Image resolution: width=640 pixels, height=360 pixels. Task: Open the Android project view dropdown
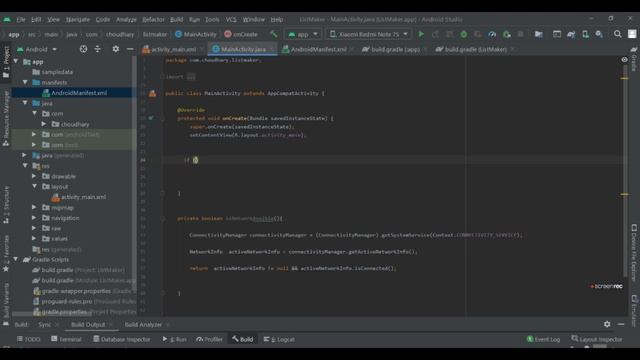click(37, 49)
